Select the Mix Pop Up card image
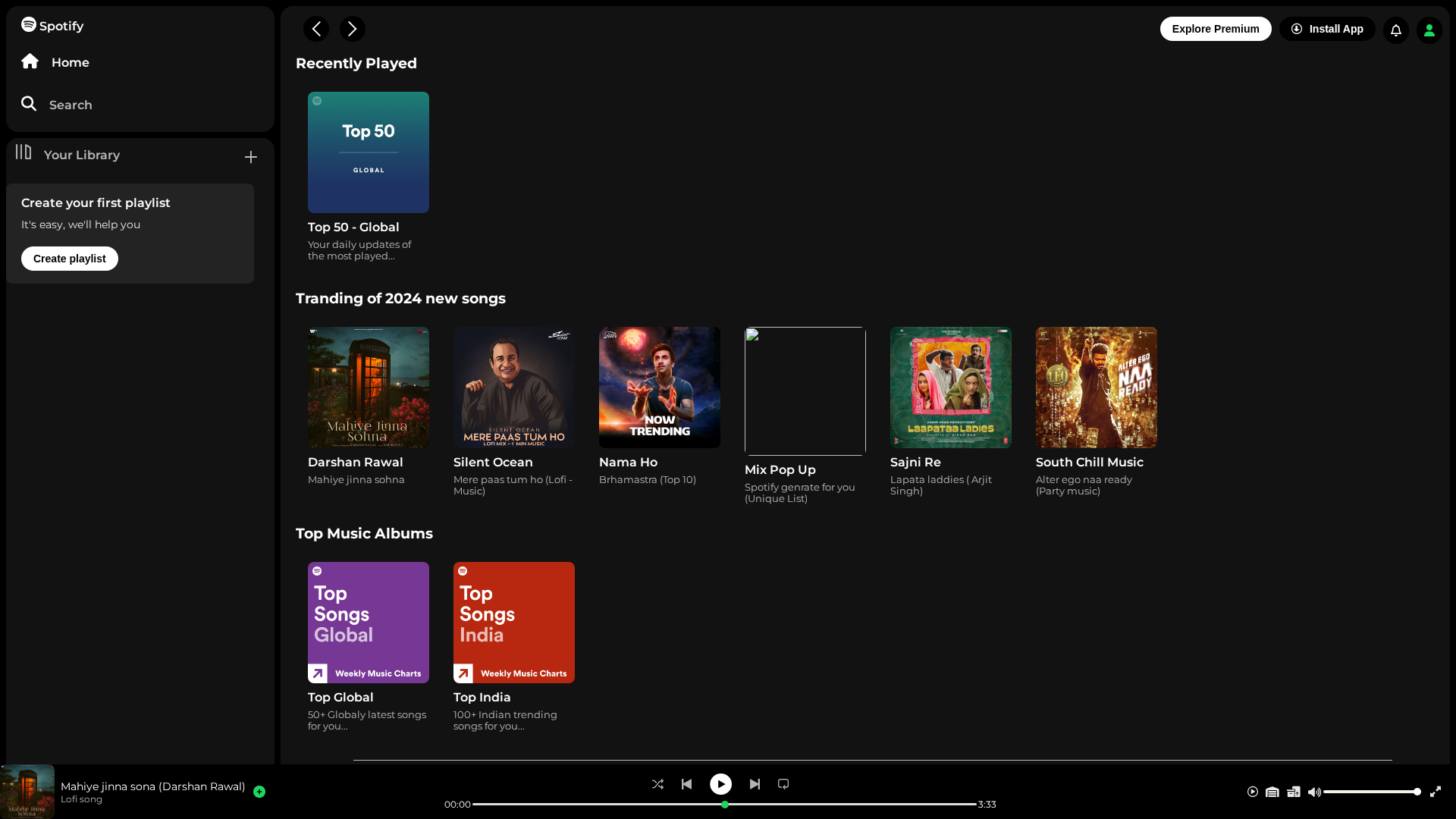The height and width of the screenshot is (819, 1456). [805, 391]
